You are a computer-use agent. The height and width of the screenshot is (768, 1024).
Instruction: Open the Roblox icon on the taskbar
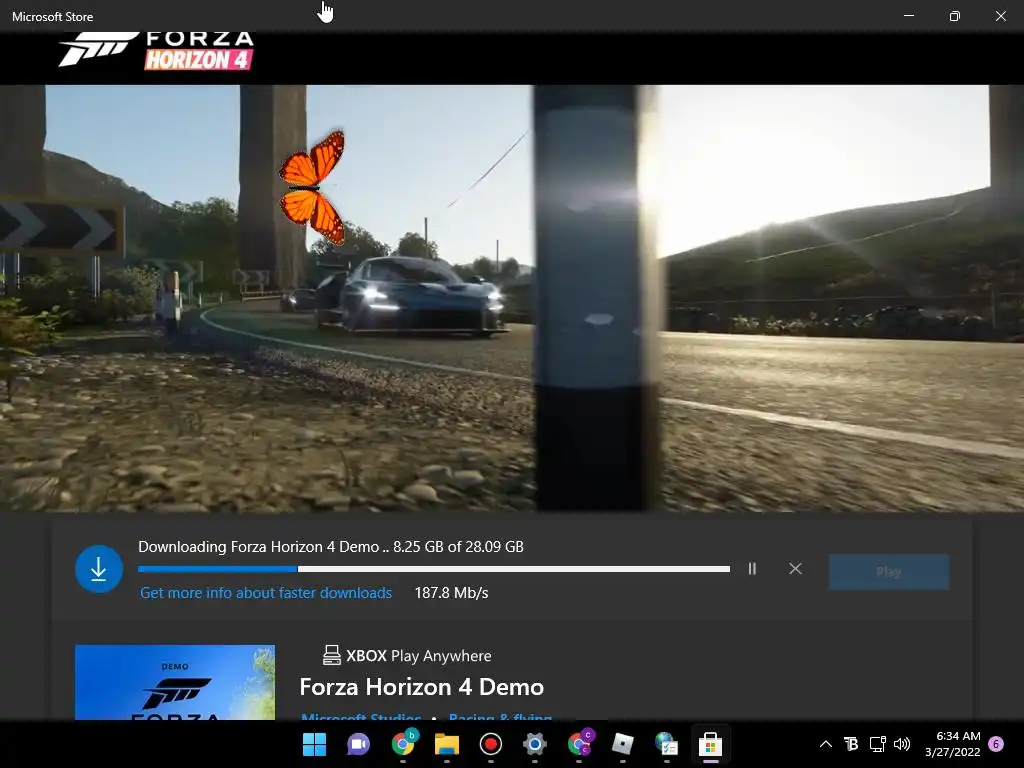click(622, 744)
